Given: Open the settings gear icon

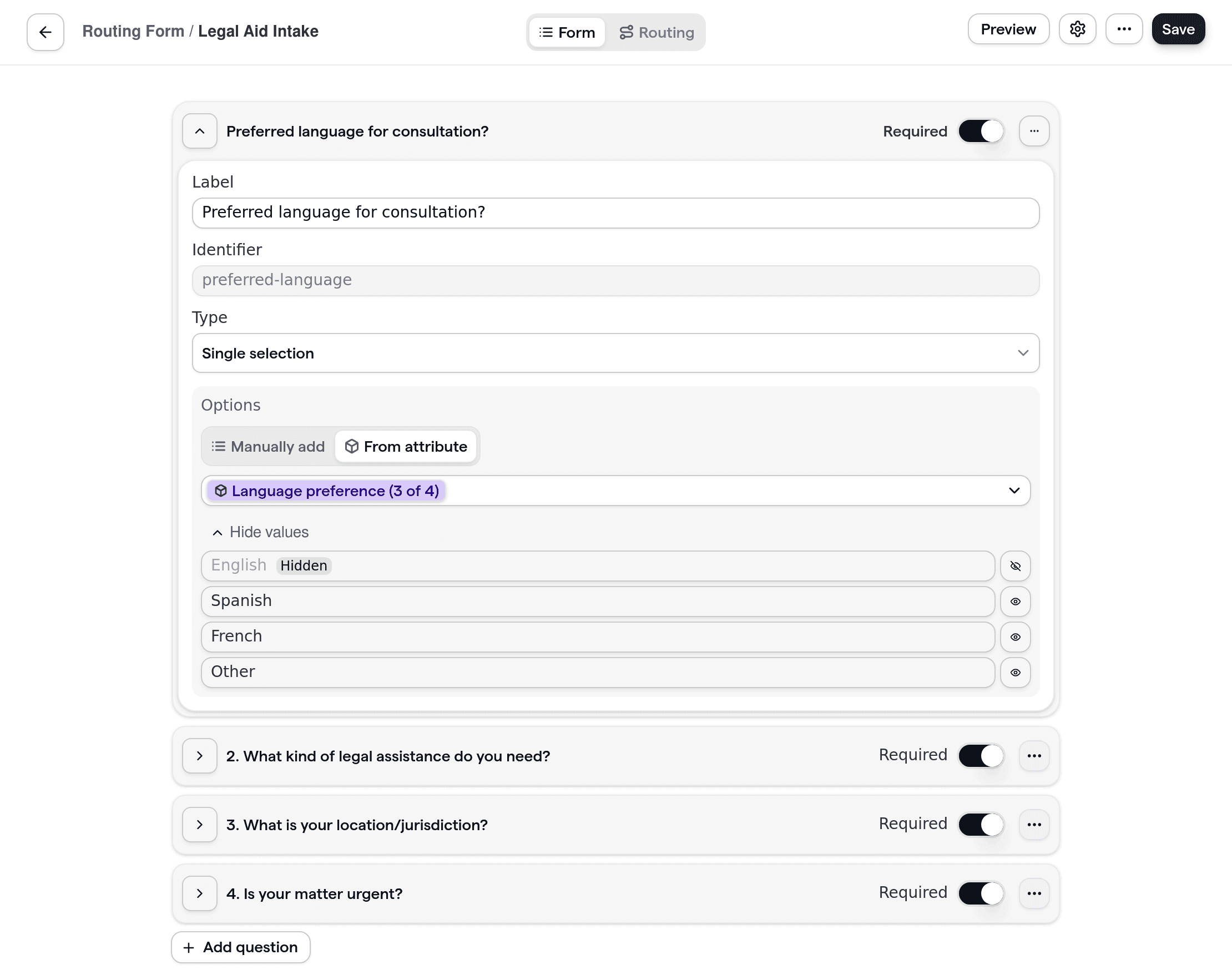Looking at the screenshot, I should click(1078, 29).
